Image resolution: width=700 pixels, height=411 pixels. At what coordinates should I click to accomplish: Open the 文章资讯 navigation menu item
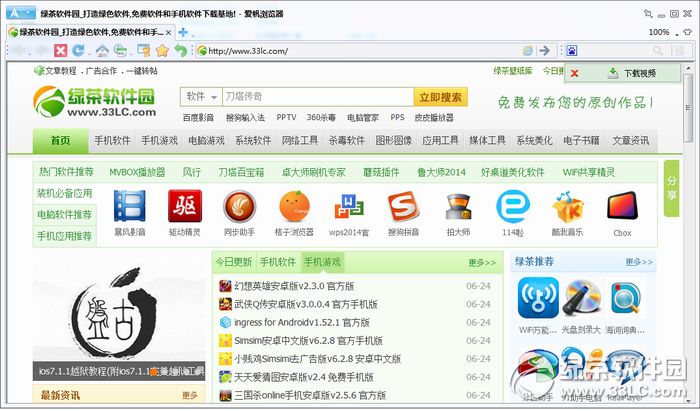point(630,141)
